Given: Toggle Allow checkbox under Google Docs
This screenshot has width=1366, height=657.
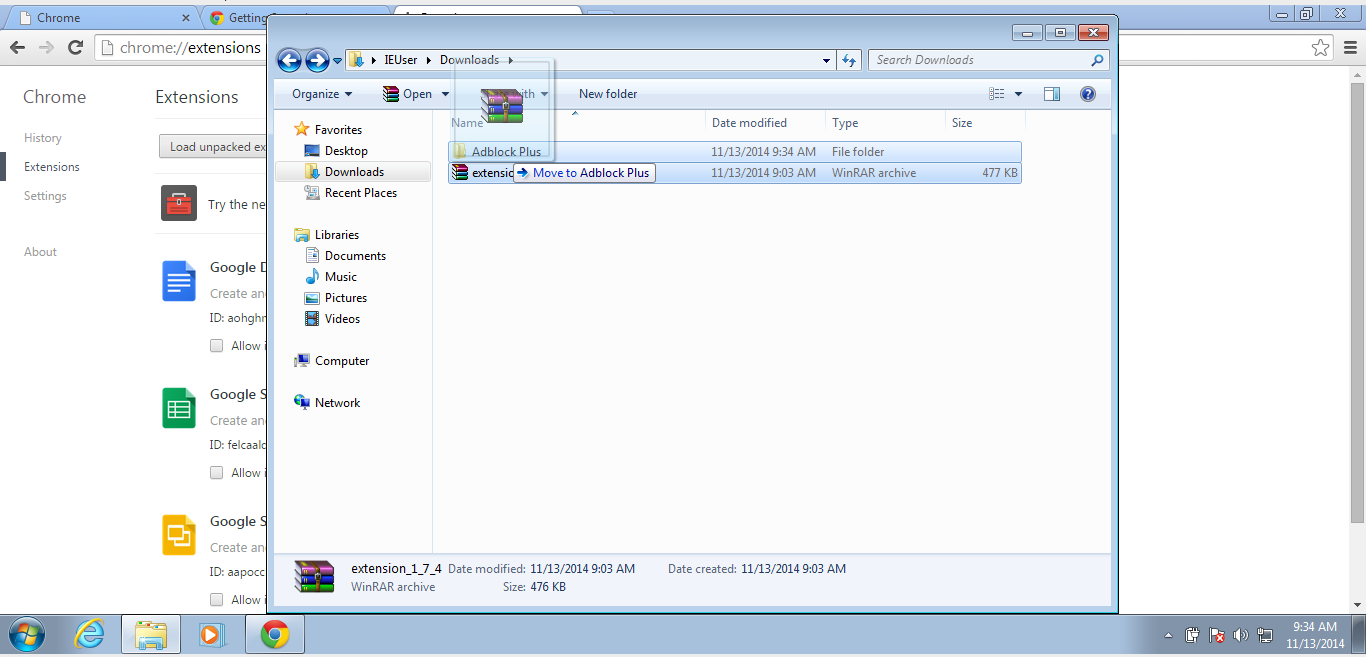Looking at the screenshot, I should 216,346.
